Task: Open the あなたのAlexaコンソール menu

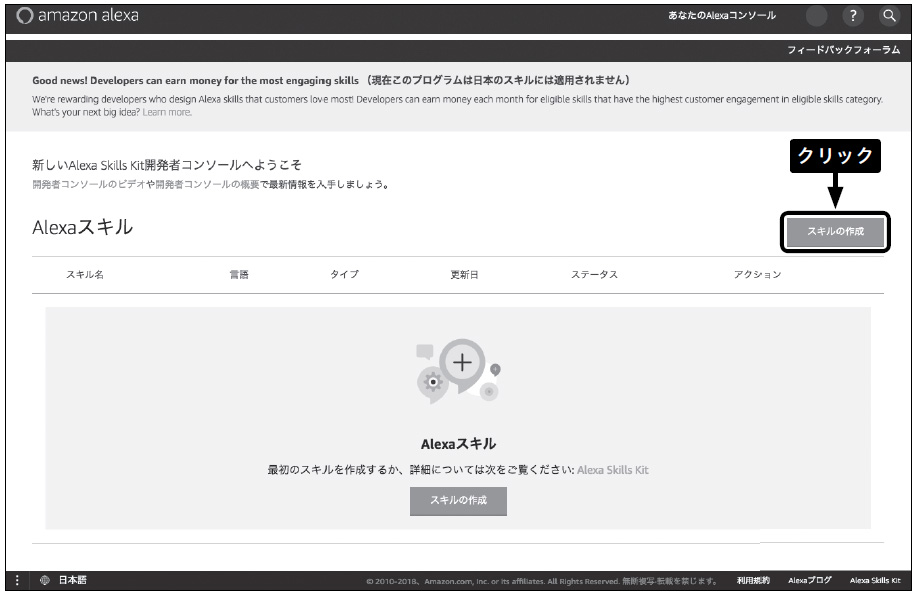Action: click(722, 16)
